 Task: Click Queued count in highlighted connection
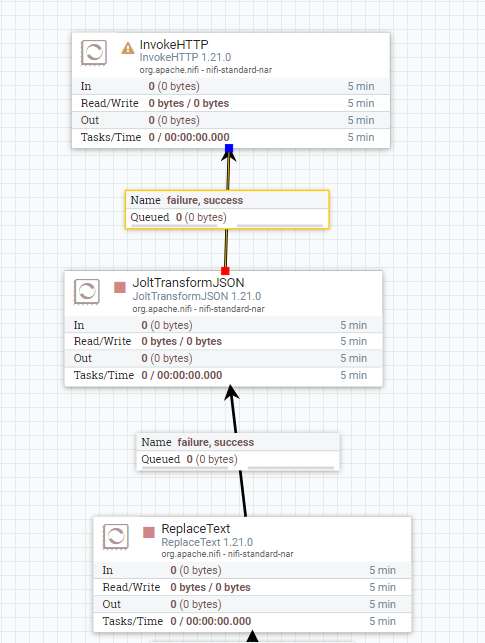pyautogui.click(x=201, y=217)
